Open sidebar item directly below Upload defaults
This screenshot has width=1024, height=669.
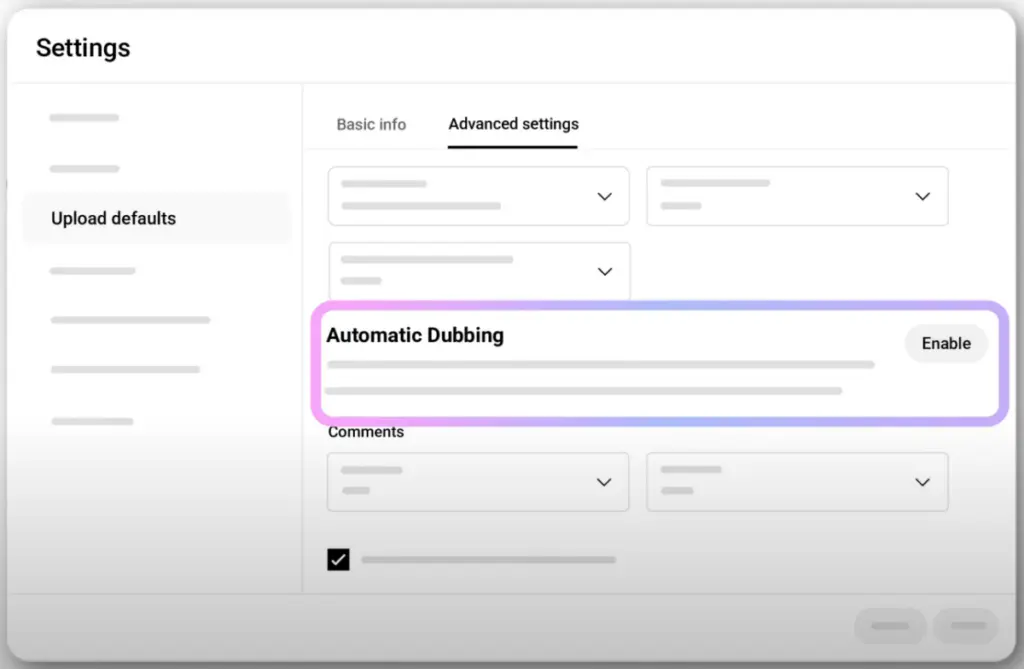click(93, 271)
